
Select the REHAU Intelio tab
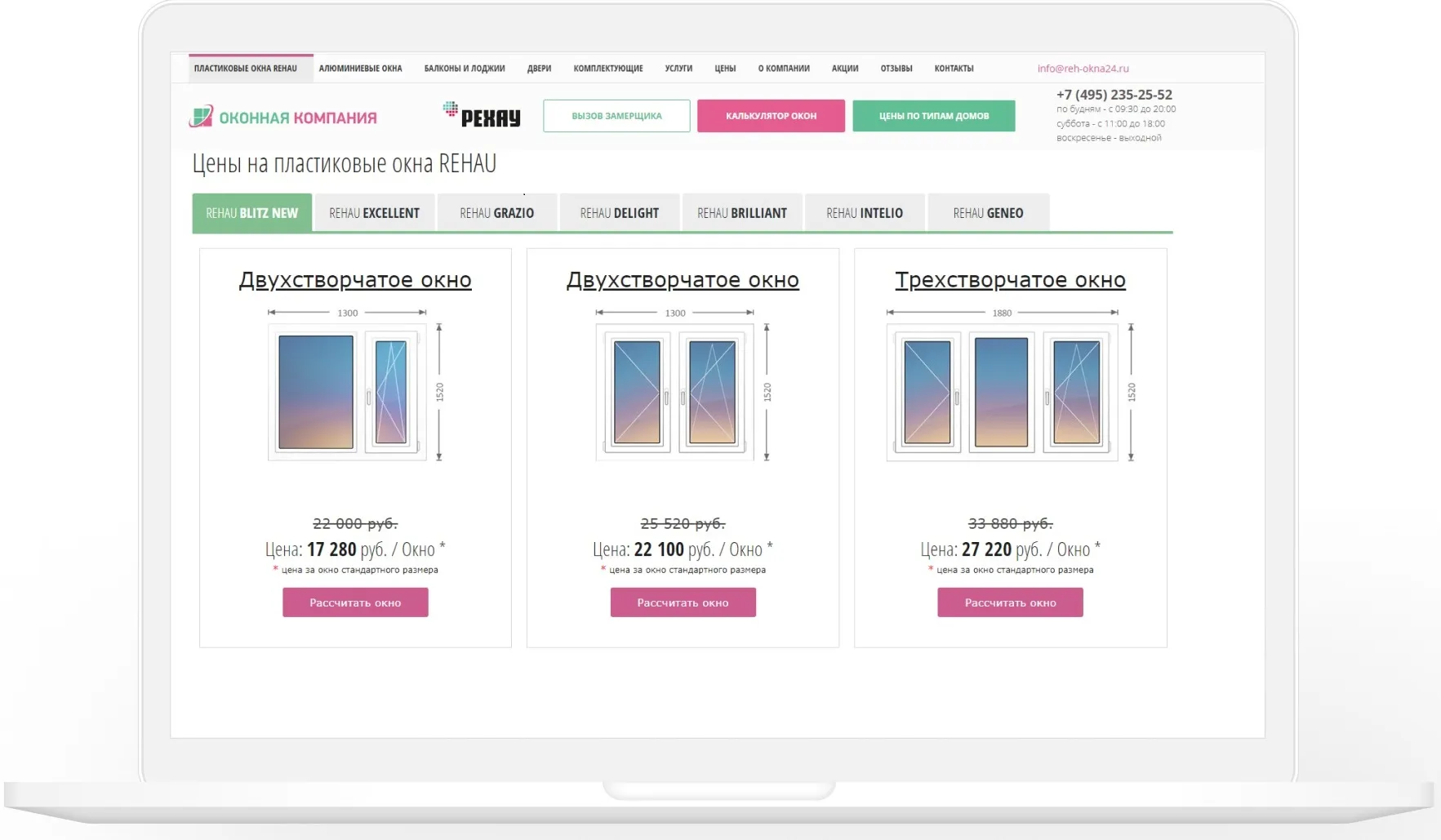pyautogui.click(x=865, y=213)
